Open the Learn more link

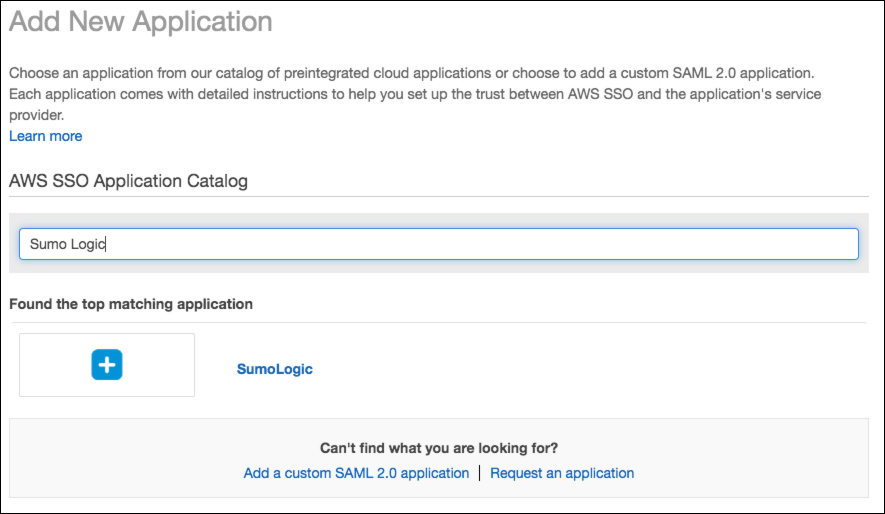[x=46, y=136]
